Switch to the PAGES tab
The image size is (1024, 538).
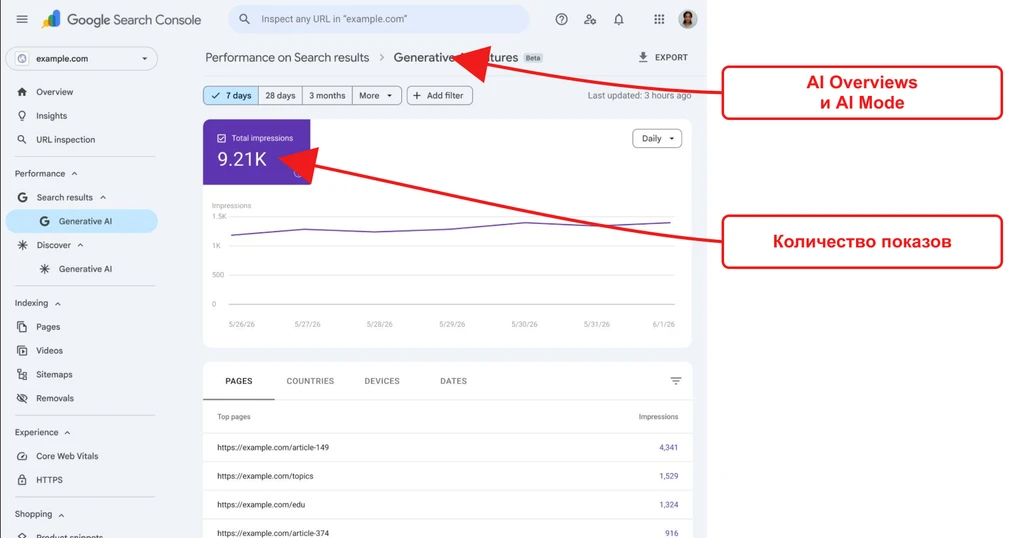(x=239, y=381)
